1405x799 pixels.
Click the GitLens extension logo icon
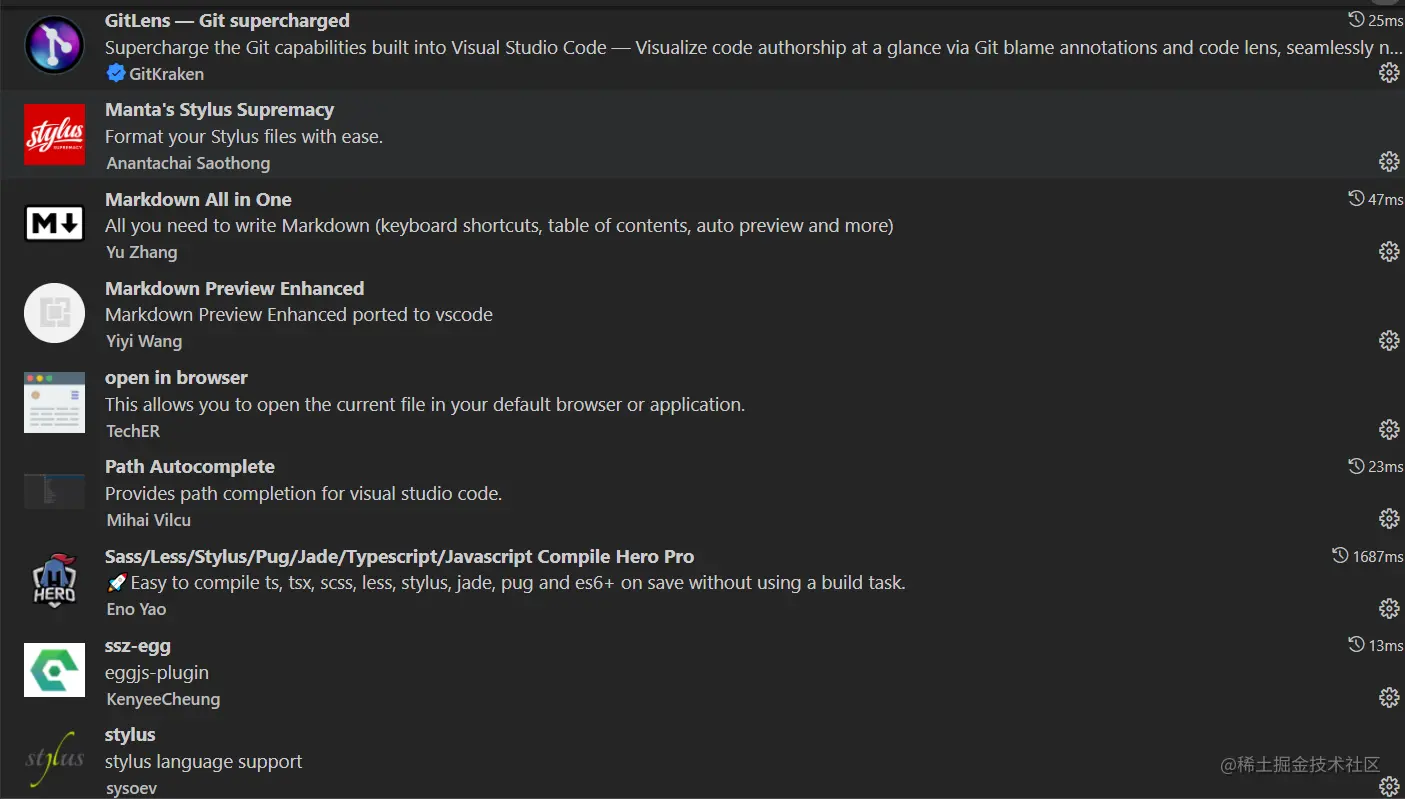[x=54, y=46]
